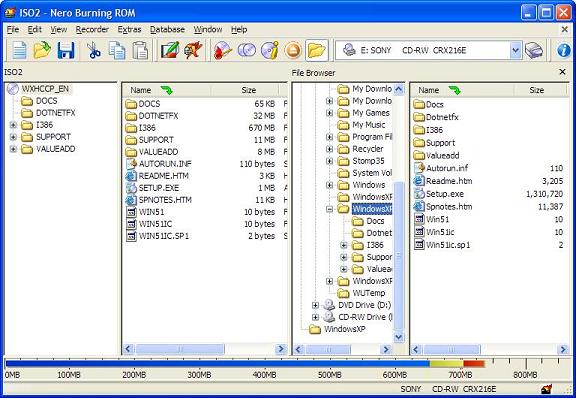The width and height of the screenshot is (576, 398).
Task: Sort ISO2 file list by Size column
Action: tap(245, 90)
